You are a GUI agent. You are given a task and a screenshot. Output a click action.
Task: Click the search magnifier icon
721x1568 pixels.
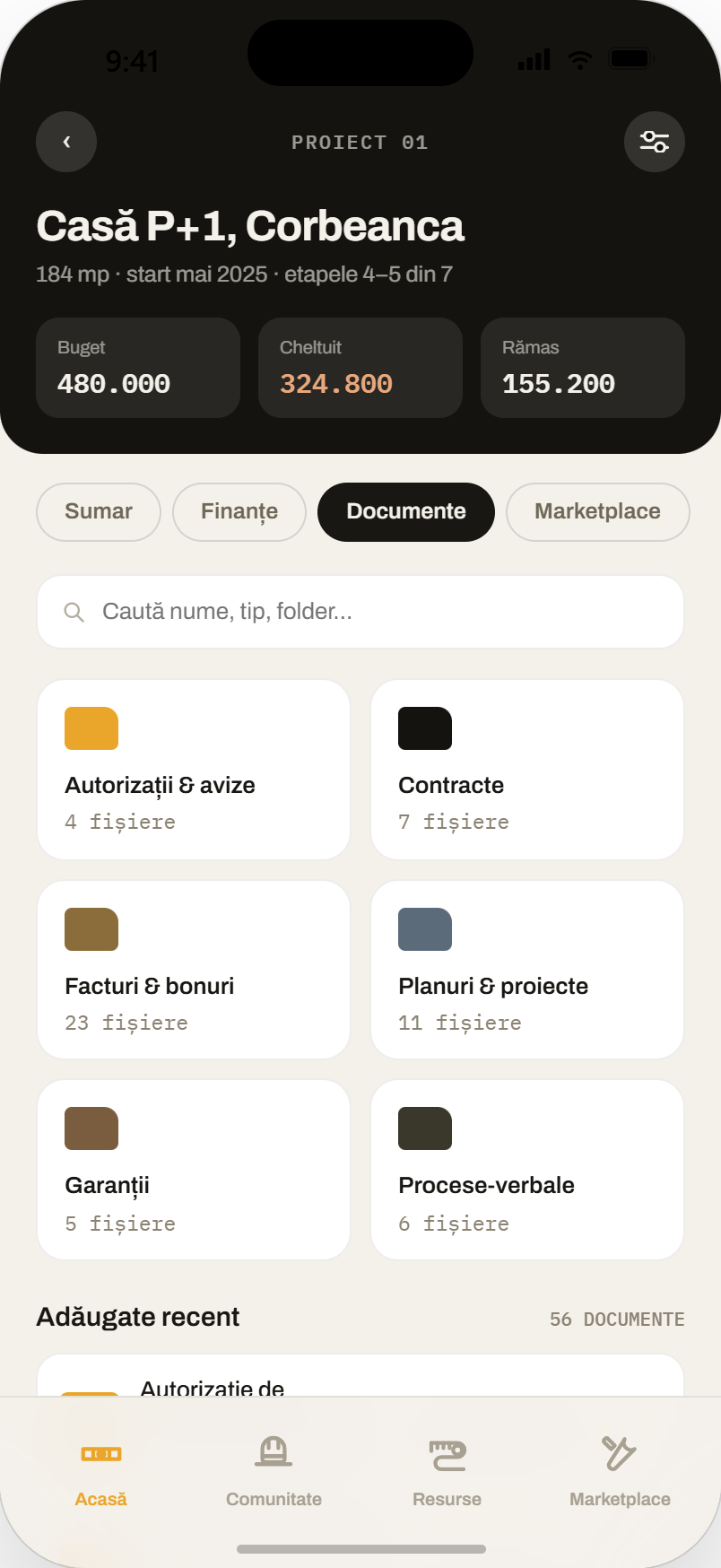click(x=74, y=612)
